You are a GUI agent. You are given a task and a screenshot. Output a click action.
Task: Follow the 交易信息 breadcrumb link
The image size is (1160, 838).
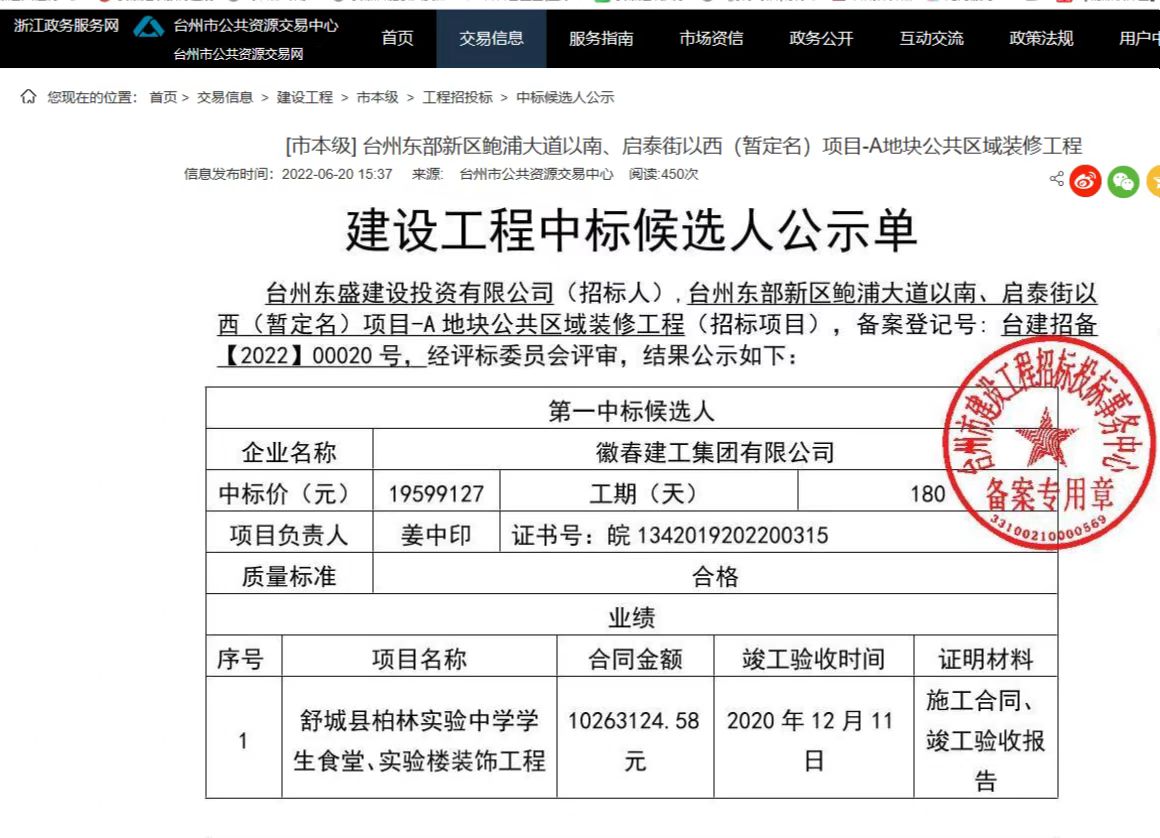tap(225, 98)
